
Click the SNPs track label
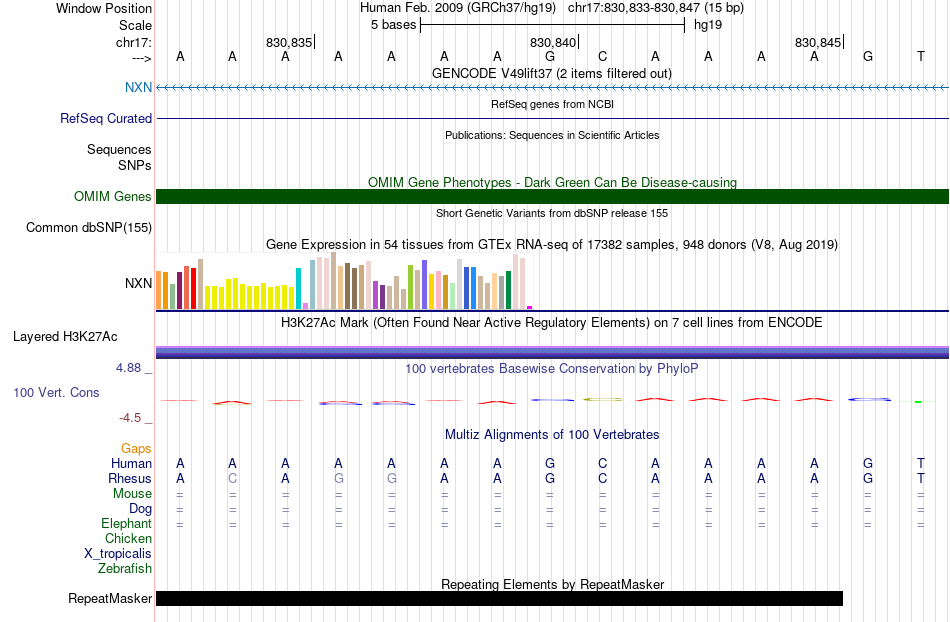pos(135,165)
